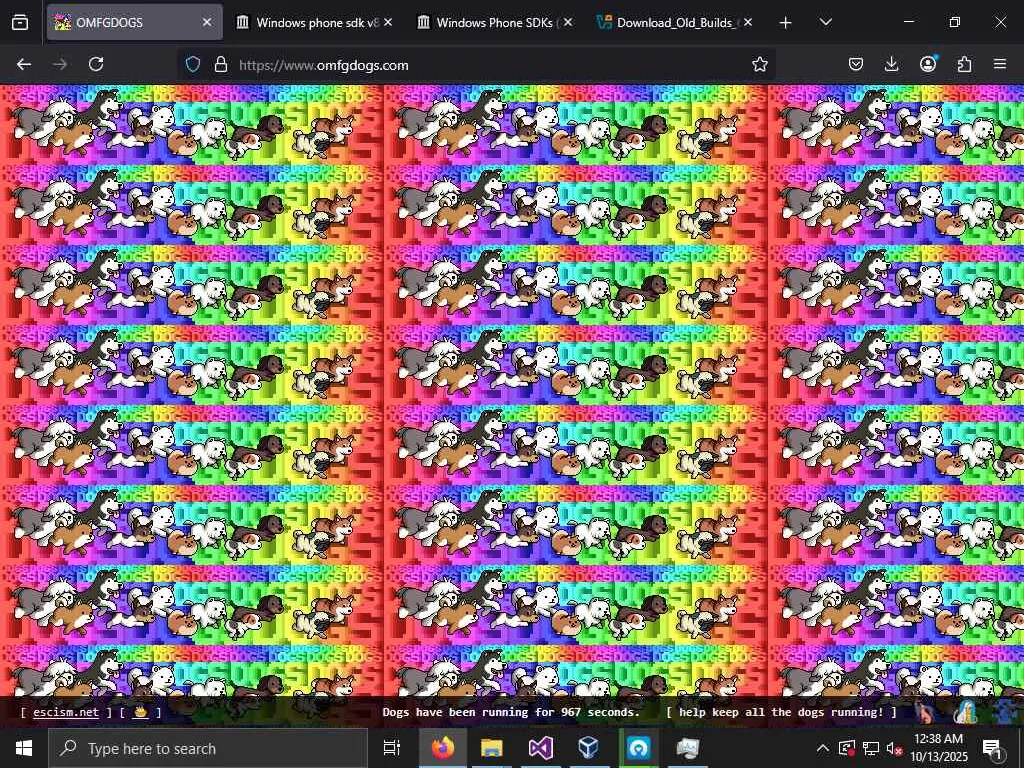Show hidden system tray icons

(x=823, y=748)
